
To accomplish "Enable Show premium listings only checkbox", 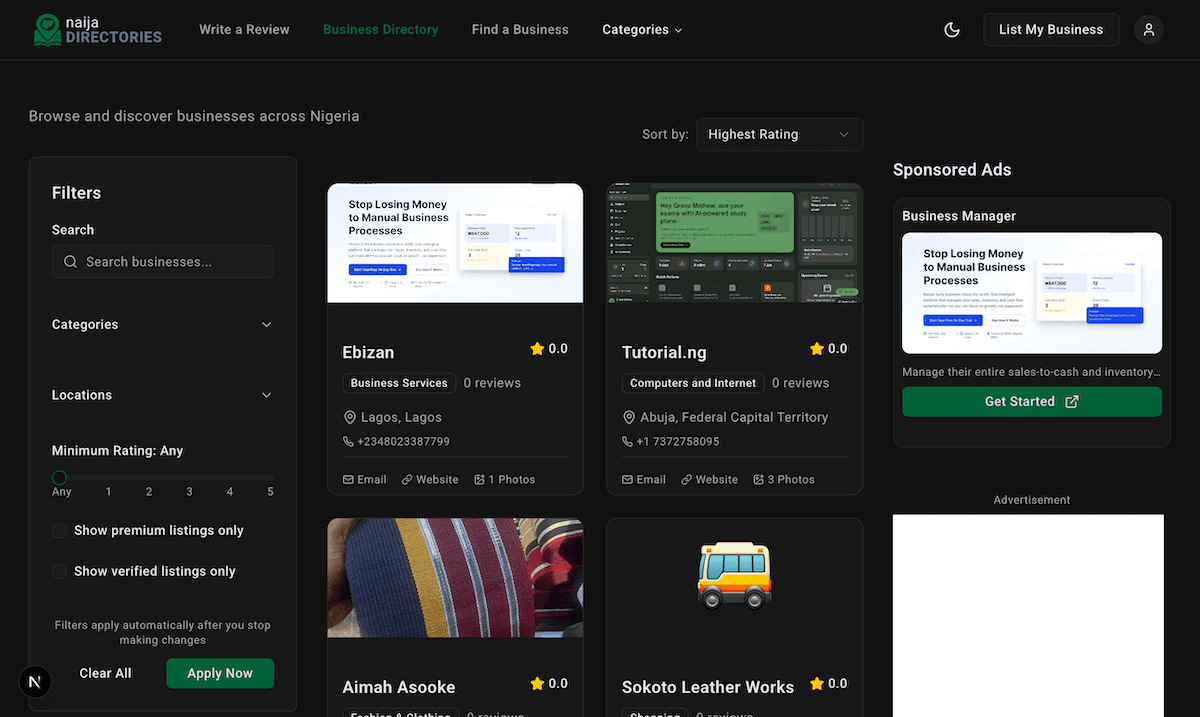I will (60, 531).
